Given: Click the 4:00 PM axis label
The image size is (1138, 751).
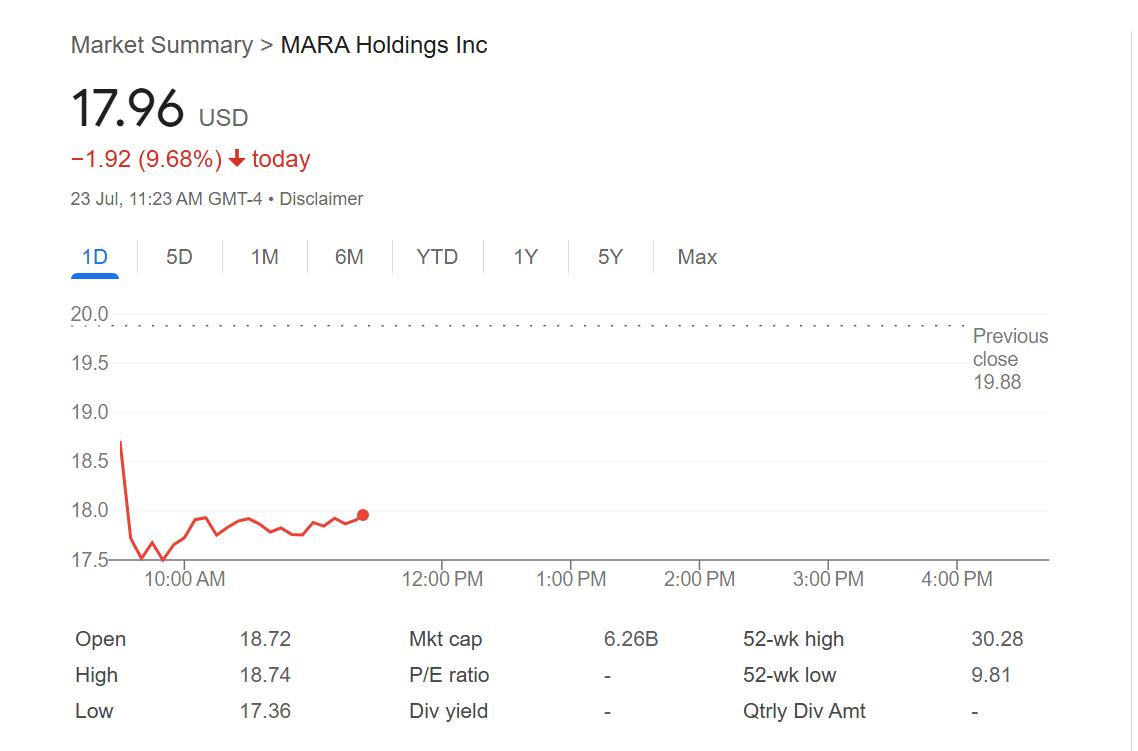Looking at the screenshot, I should pyautogui.click(x=957, y=579).
